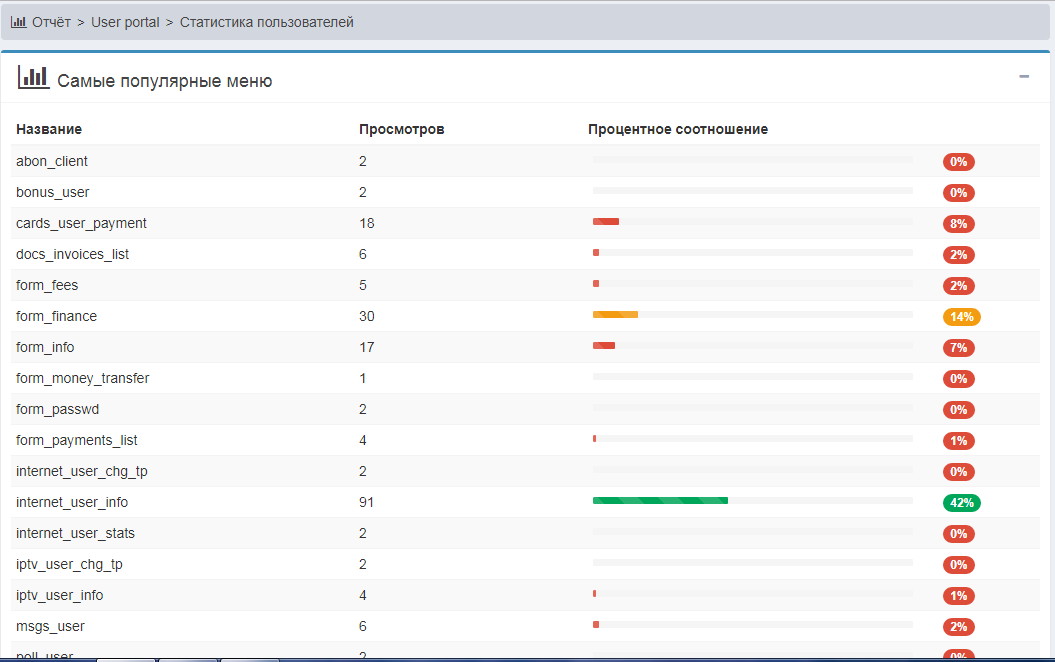Click the 0% badge for abon_client
The height and width of the screenshot is (662, 1055).
coord(958,162)
